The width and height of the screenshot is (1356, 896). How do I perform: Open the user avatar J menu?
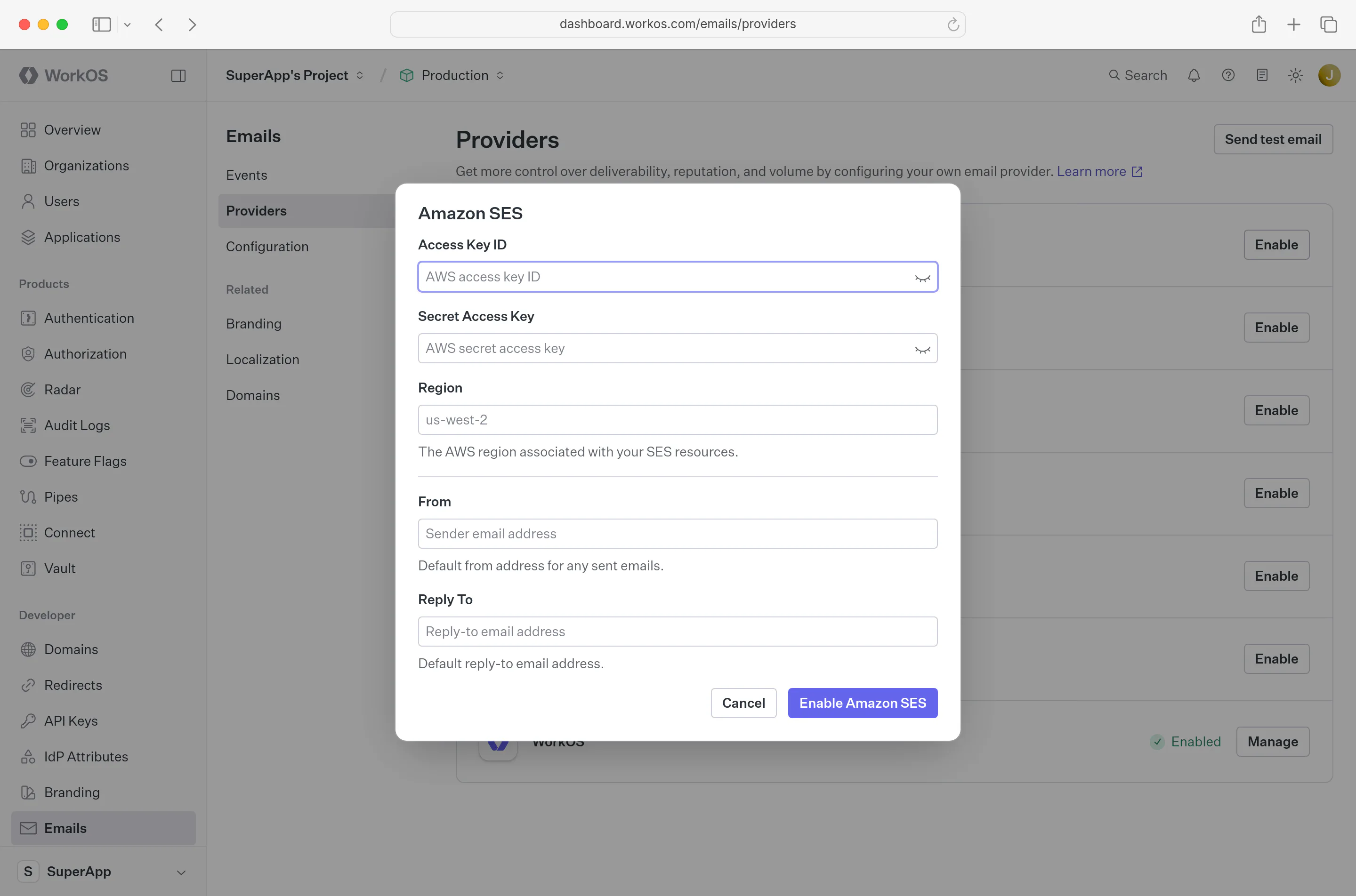point(1329,75)
